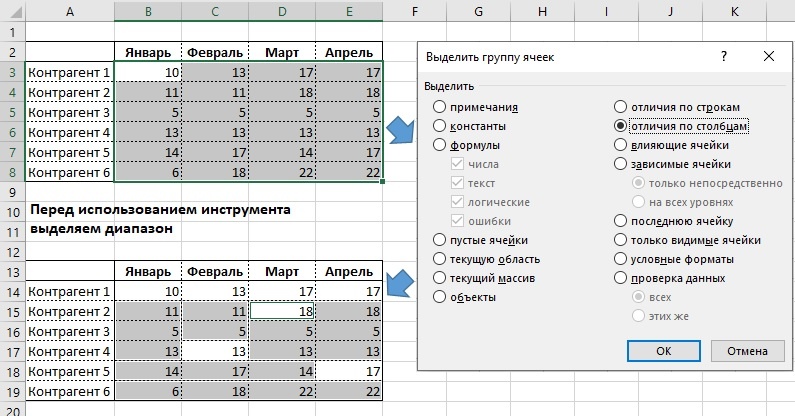
Task: Click 'Перед использованием инструмента' text cell
Action: [x=160, y=210]
